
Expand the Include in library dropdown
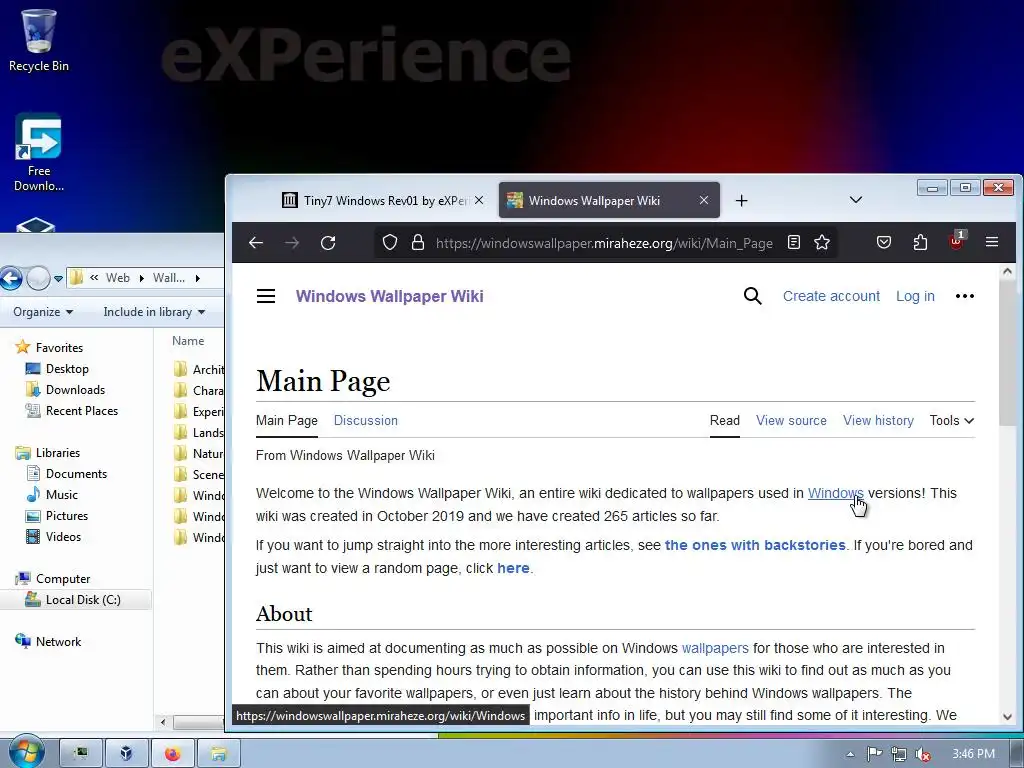(x=154, y=312)
